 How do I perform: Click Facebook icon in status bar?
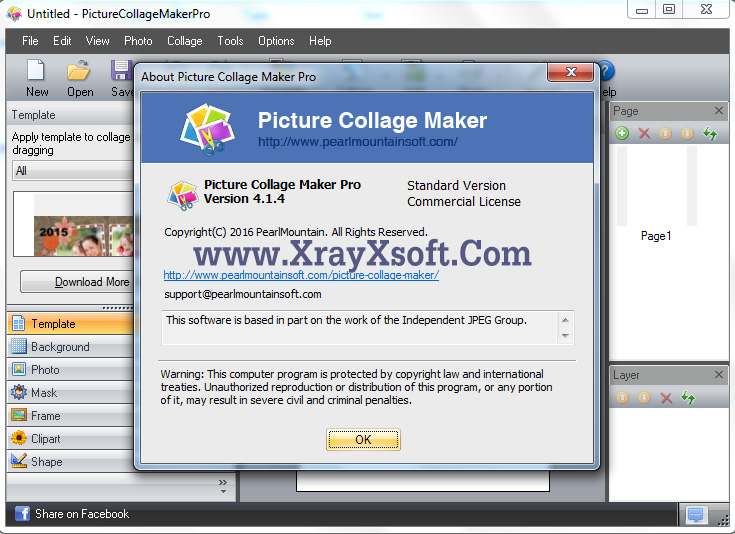tap(22, 513)
